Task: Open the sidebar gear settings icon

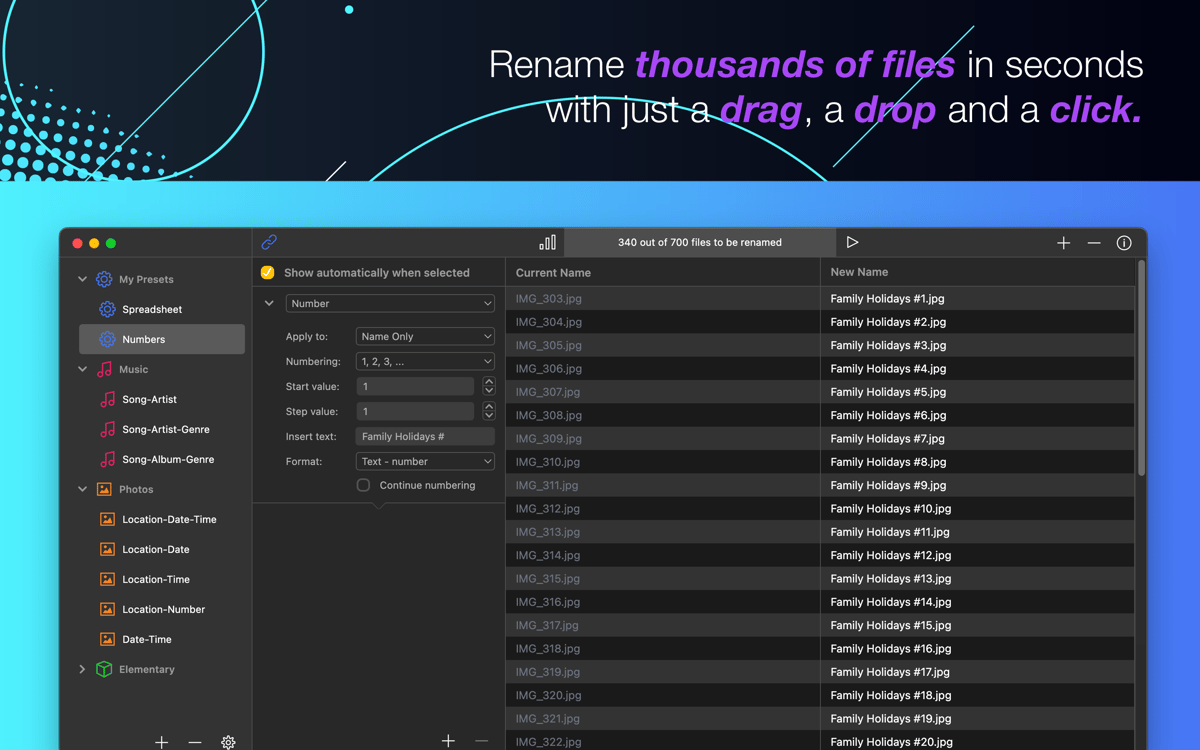Action: point(228,742)
